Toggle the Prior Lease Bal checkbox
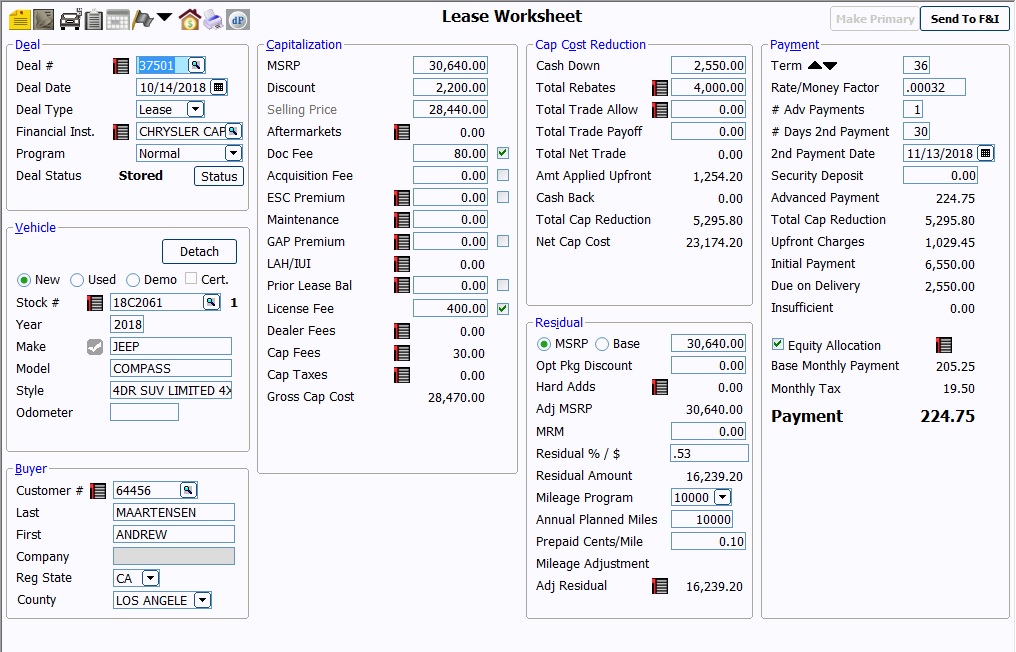1016x652 pixels. tap(503, 285)
